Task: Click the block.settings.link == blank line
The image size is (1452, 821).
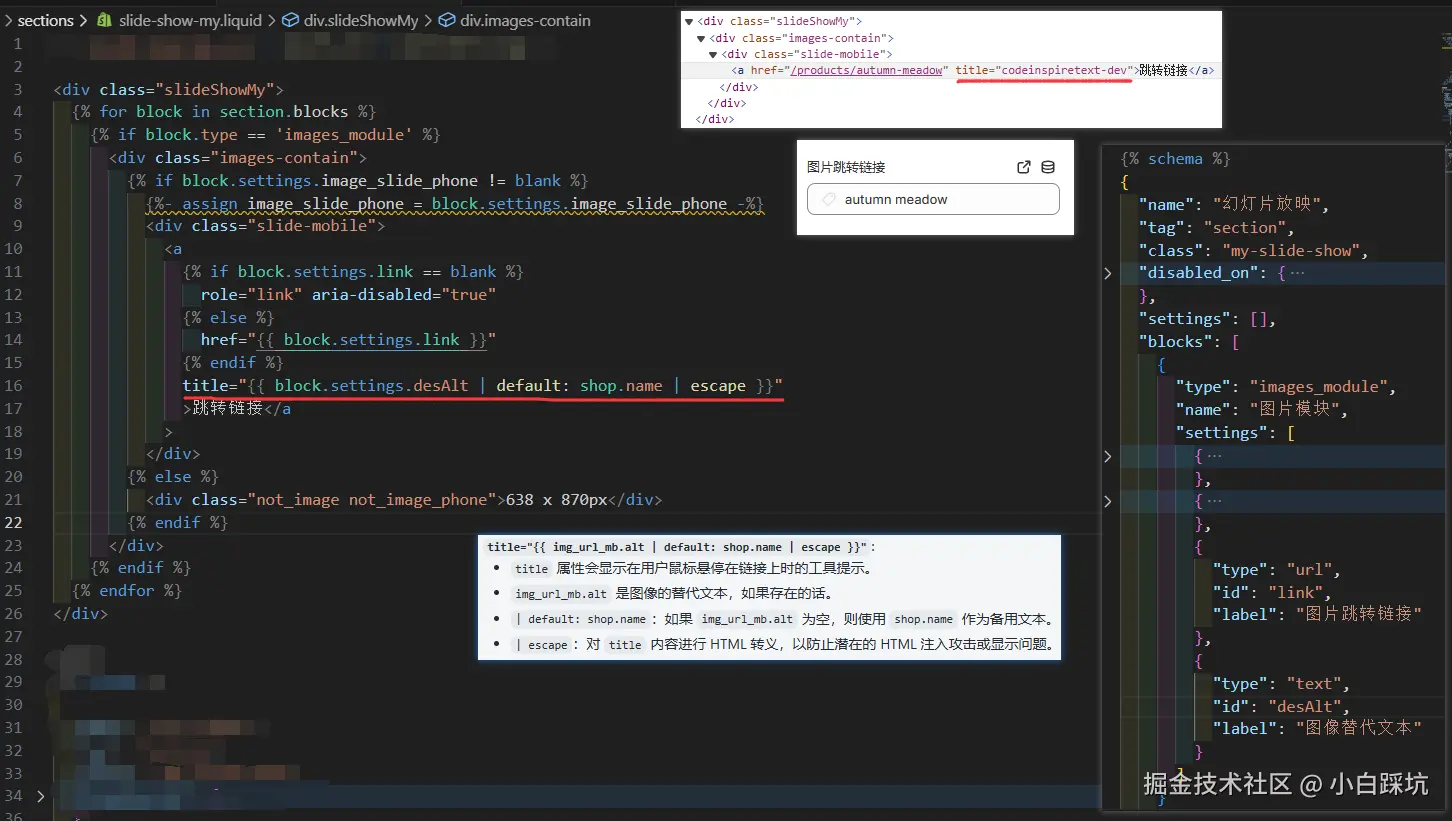Action: pyautogui.click(x=353, y=271)
